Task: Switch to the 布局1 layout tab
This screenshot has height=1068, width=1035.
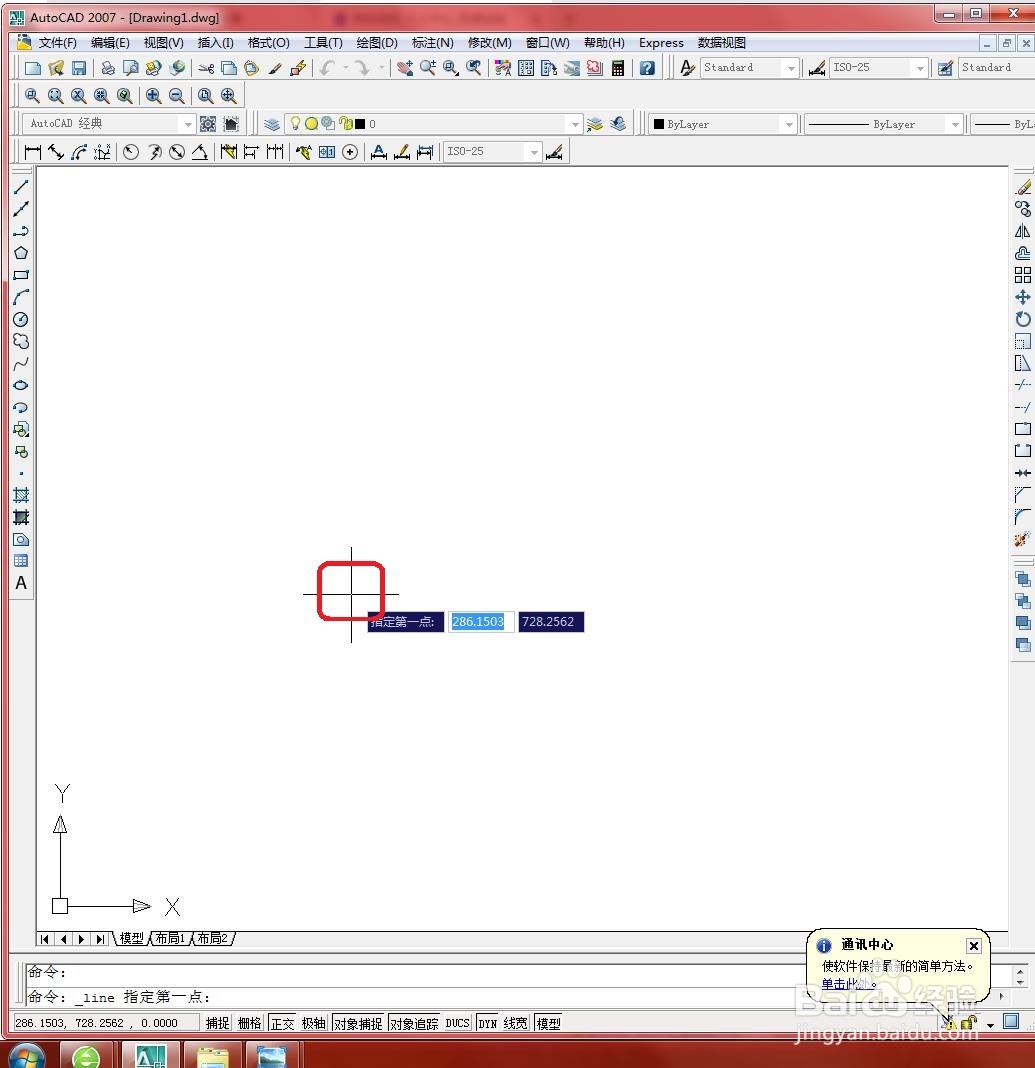Action: point(170,939)
